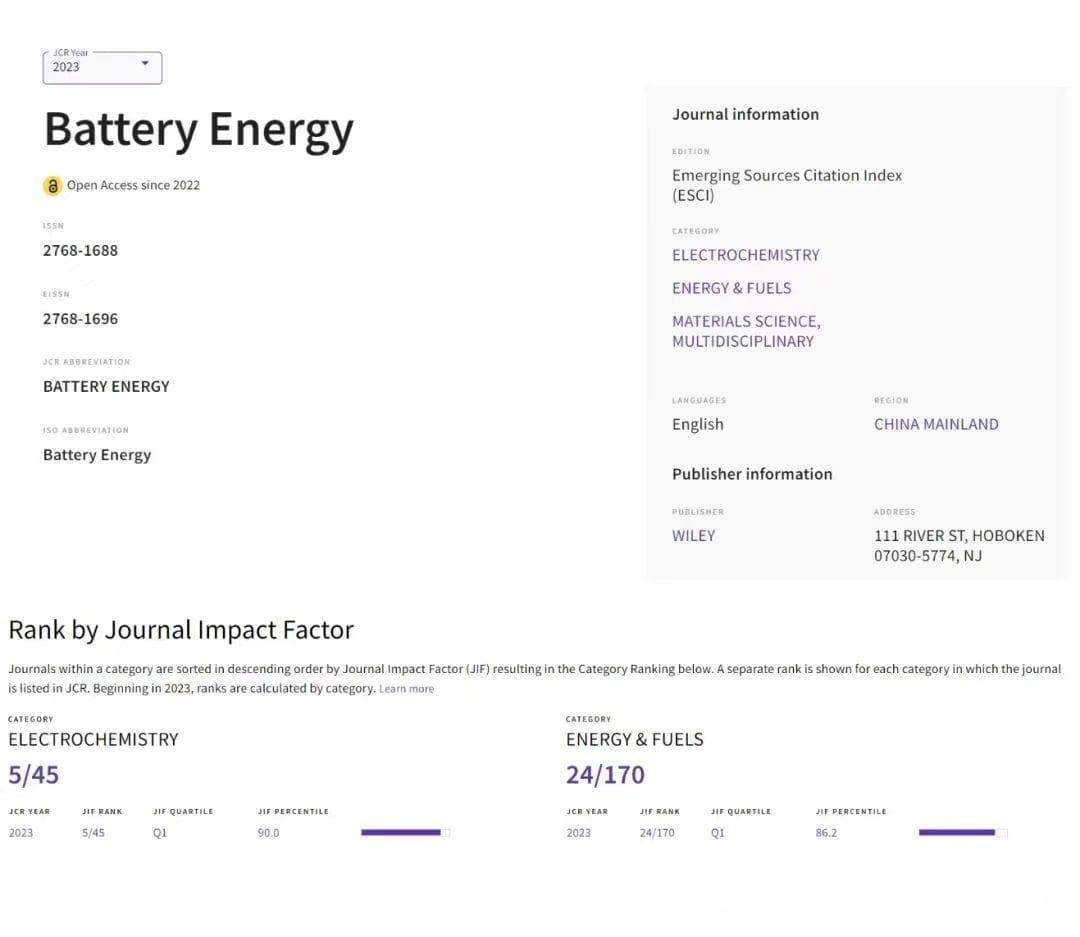Click Q1 quartile in Electrochemistry row

(160, 833)
